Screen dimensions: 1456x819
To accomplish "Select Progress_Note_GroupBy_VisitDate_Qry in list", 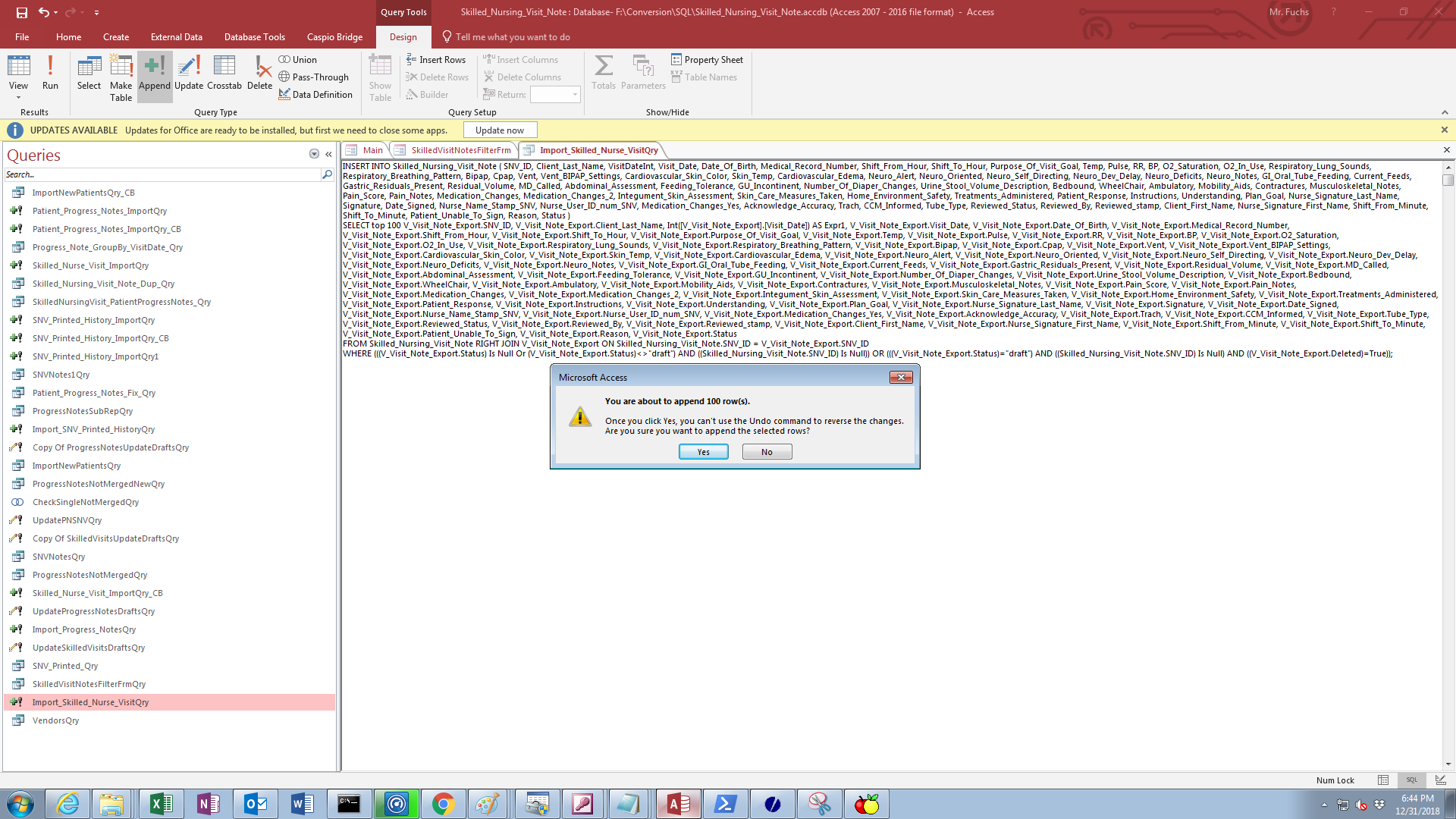I will [x=169, y=247].
